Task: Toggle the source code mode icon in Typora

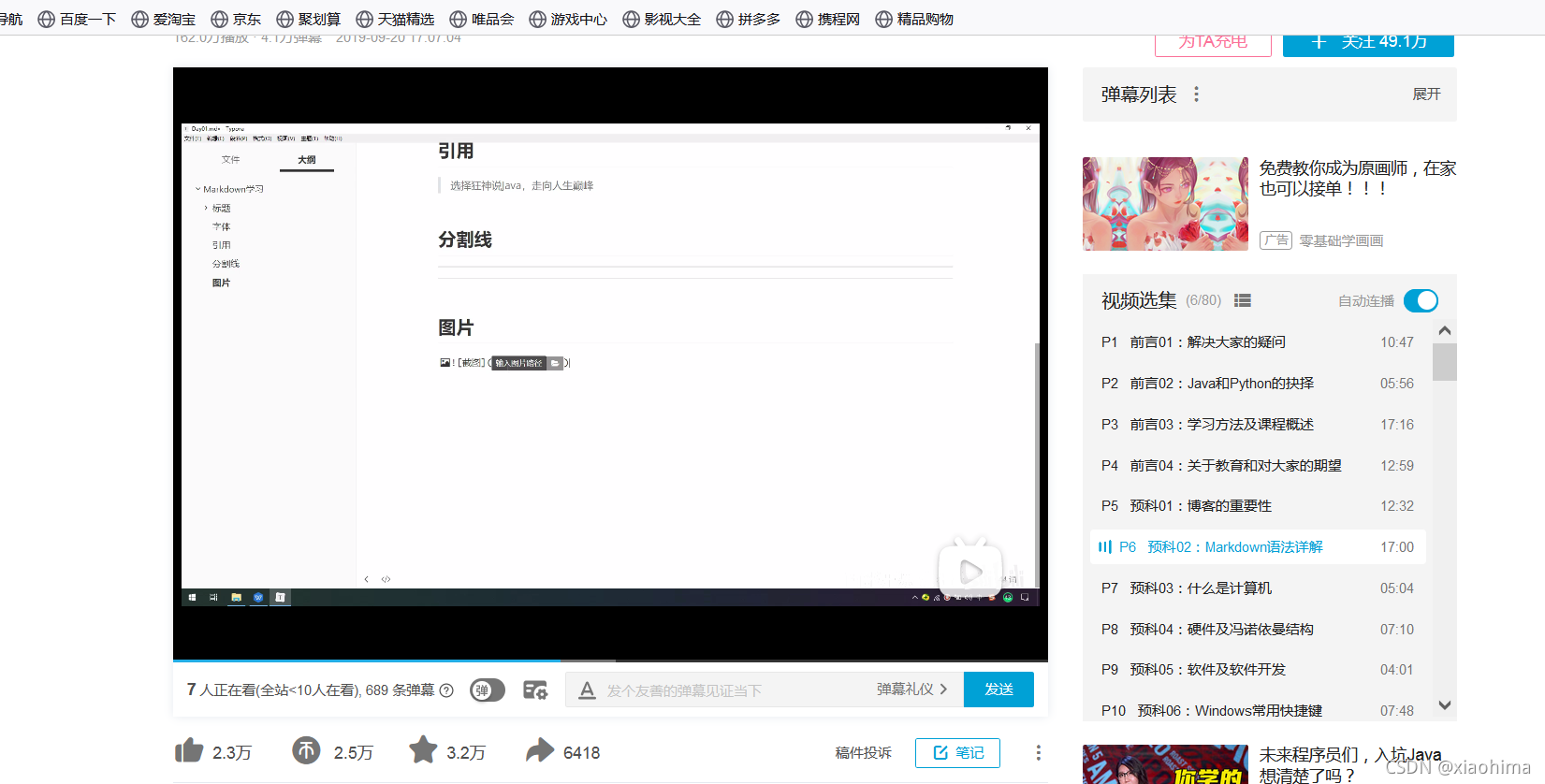Action: [386, 579]
